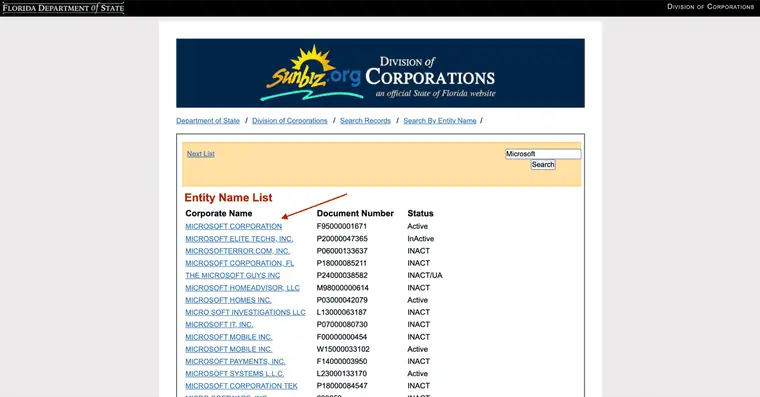Image resolution: width=760 pixels, height=397 pixels.
Task: Open the Department of State breadcrumb
Action: pyautogui.click(x=207, y=121)
